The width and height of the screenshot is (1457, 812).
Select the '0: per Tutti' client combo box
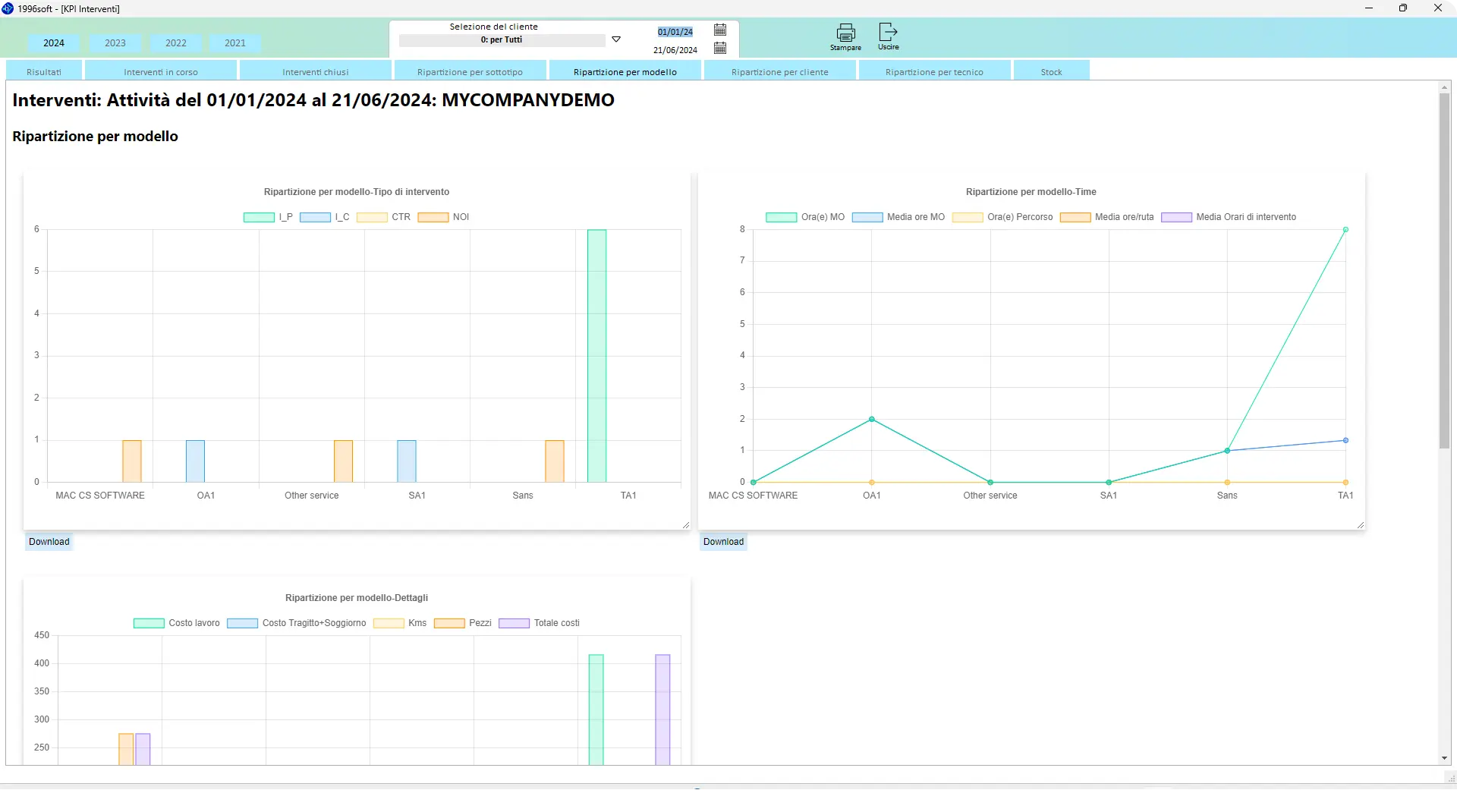coord(502,40)
